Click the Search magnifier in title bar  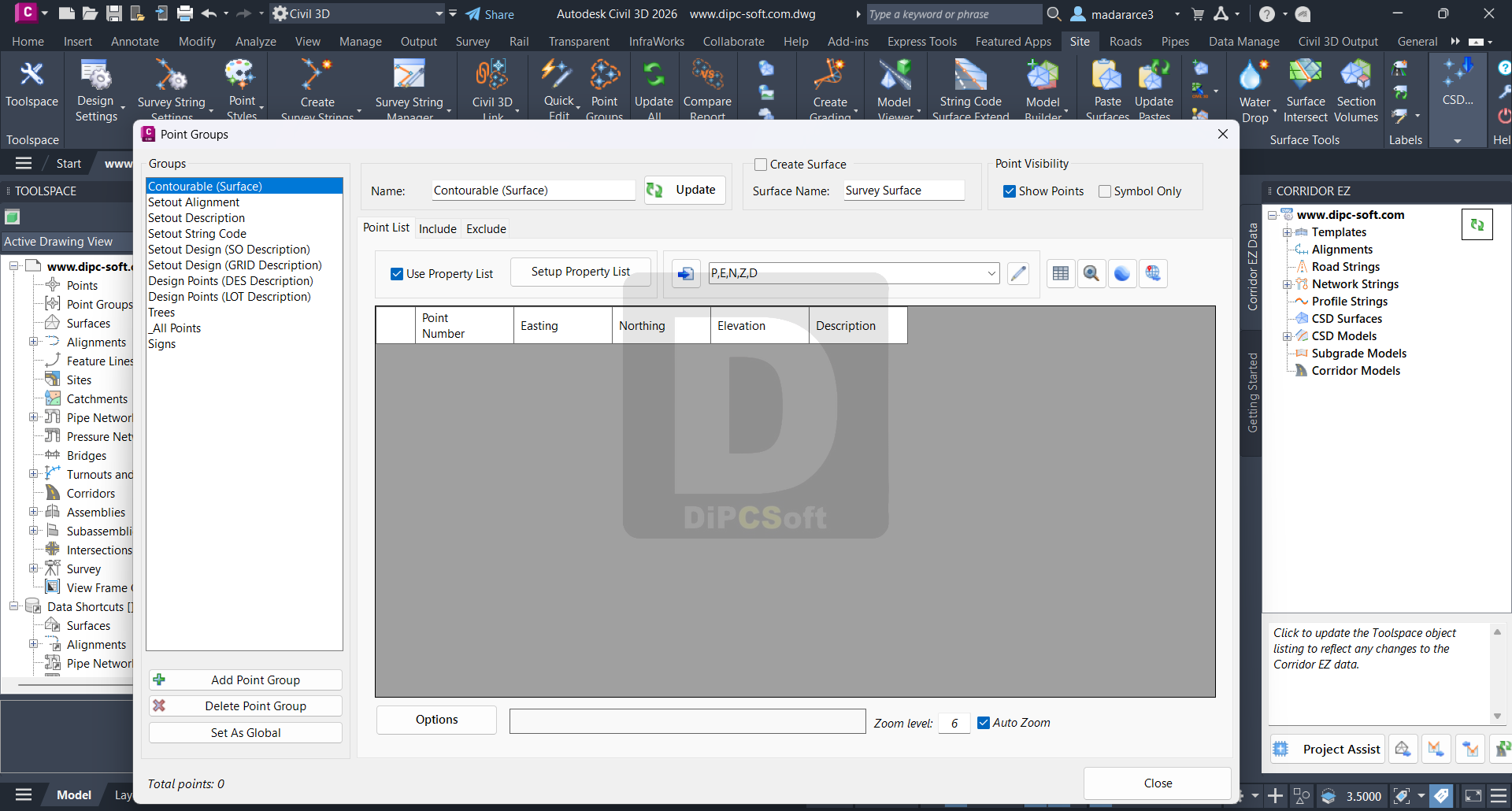pyautogui.click(x=1054, y=13)
